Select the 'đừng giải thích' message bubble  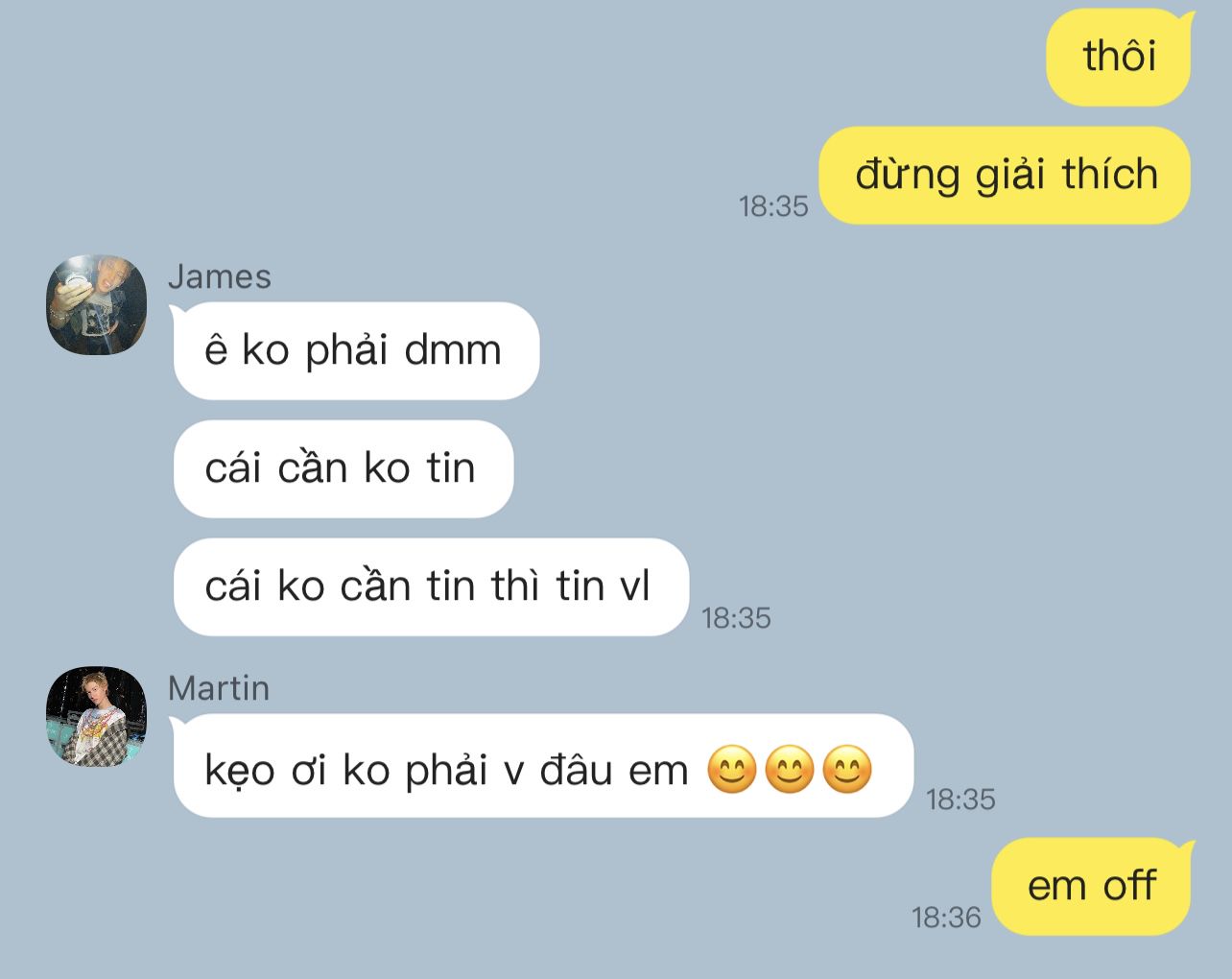[1006, 176]
